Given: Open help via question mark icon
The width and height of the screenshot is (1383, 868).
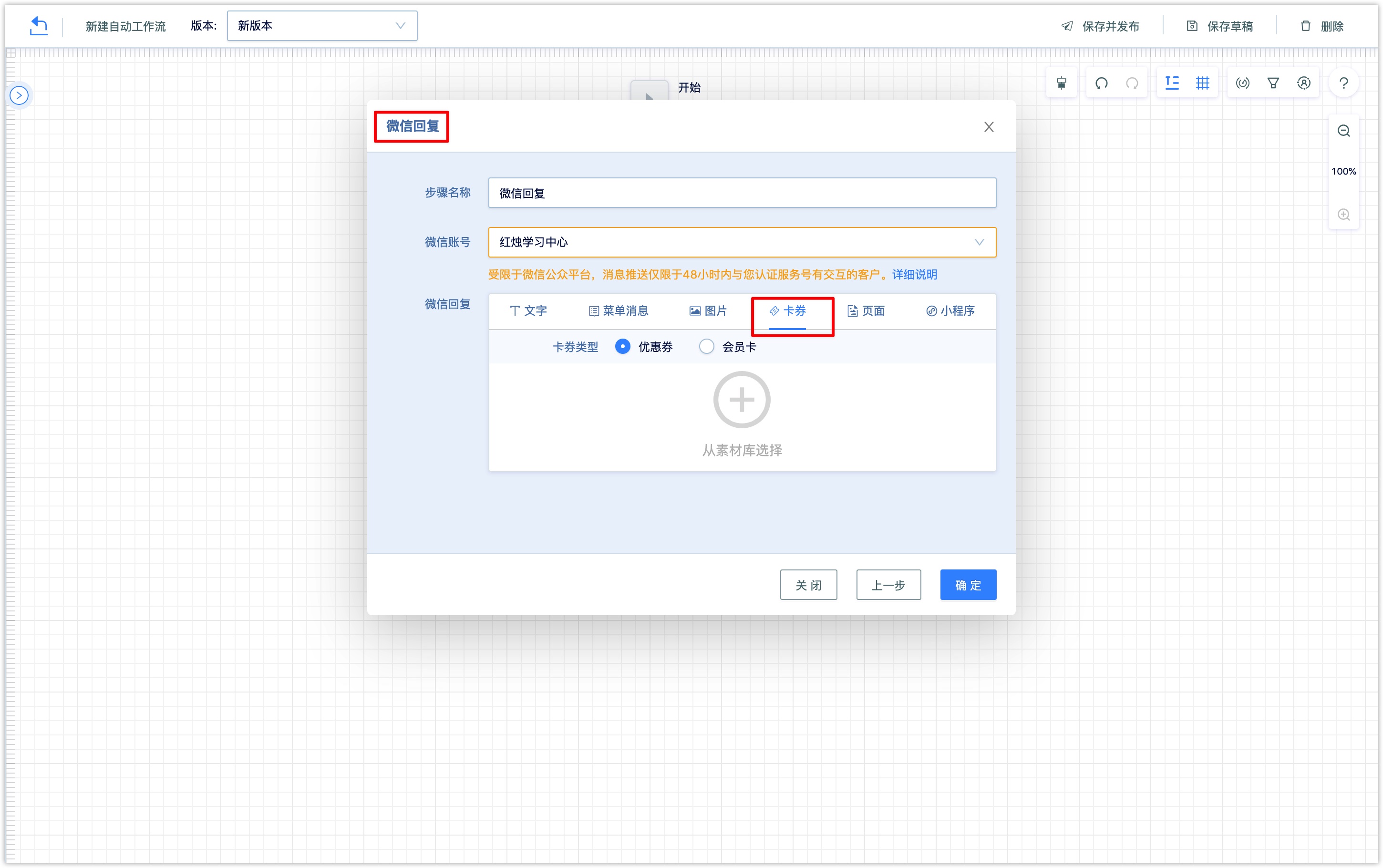Looking at the screenshot, I should [x=1343, y=83].
